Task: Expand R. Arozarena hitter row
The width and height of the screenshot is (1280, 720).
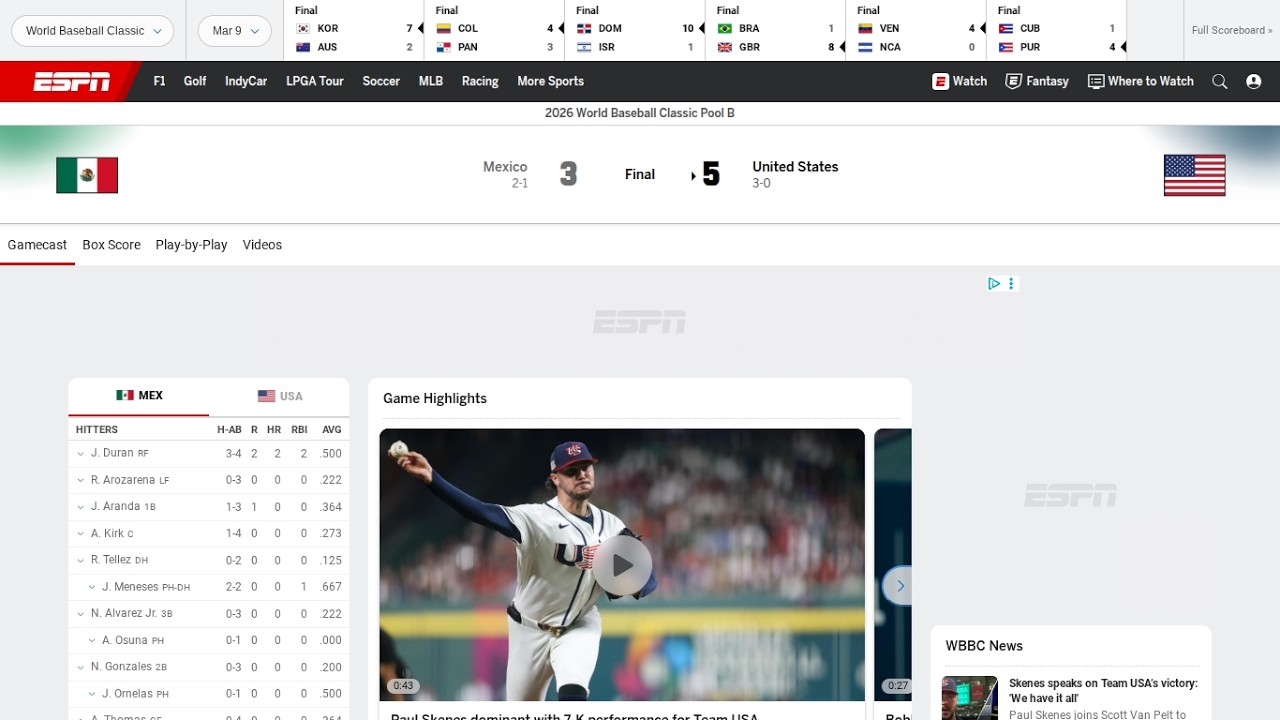Action: (x=81, y=480)
